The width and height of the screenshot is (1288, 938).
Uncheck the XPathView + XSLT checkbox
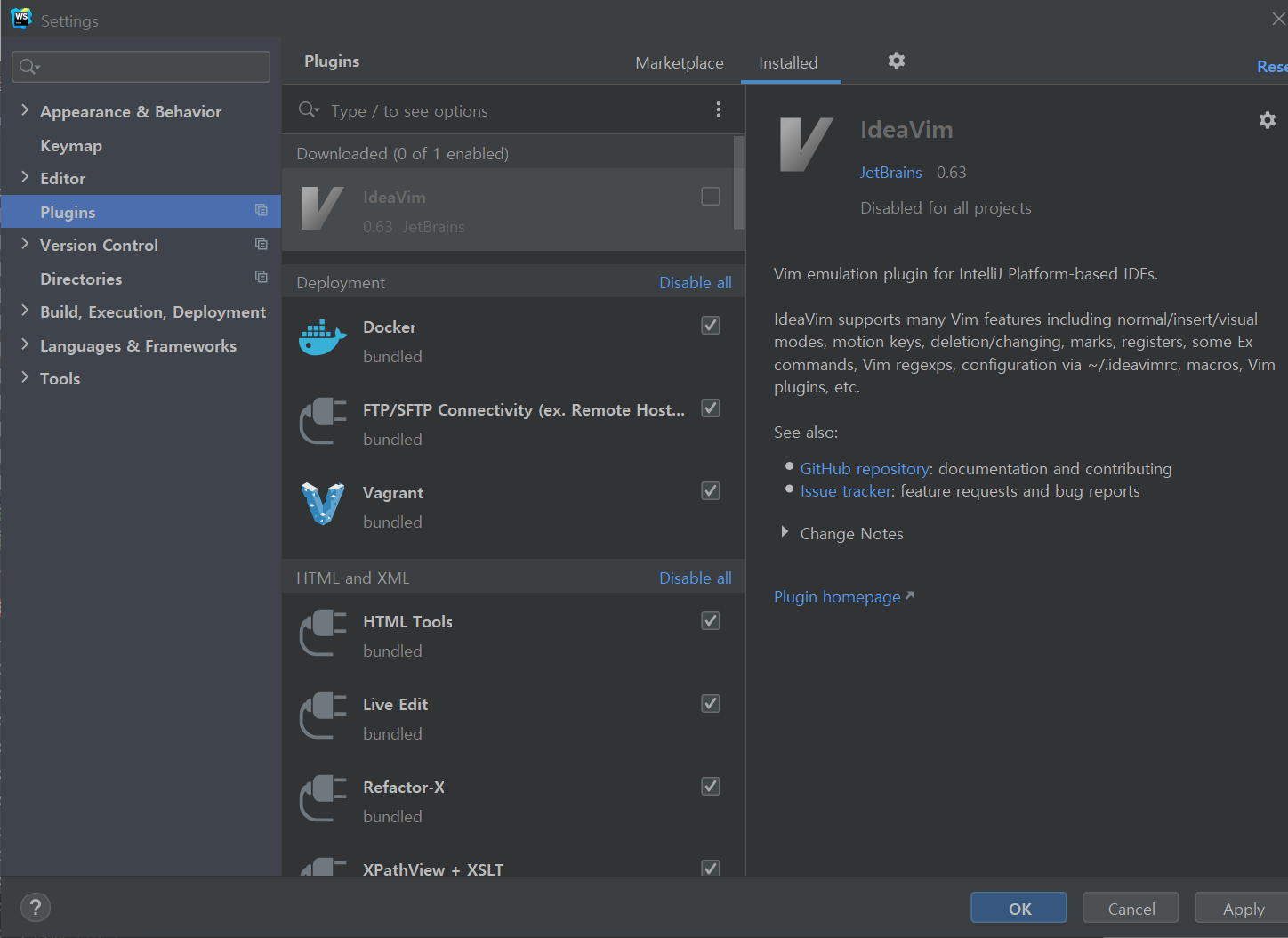point(711,868)
